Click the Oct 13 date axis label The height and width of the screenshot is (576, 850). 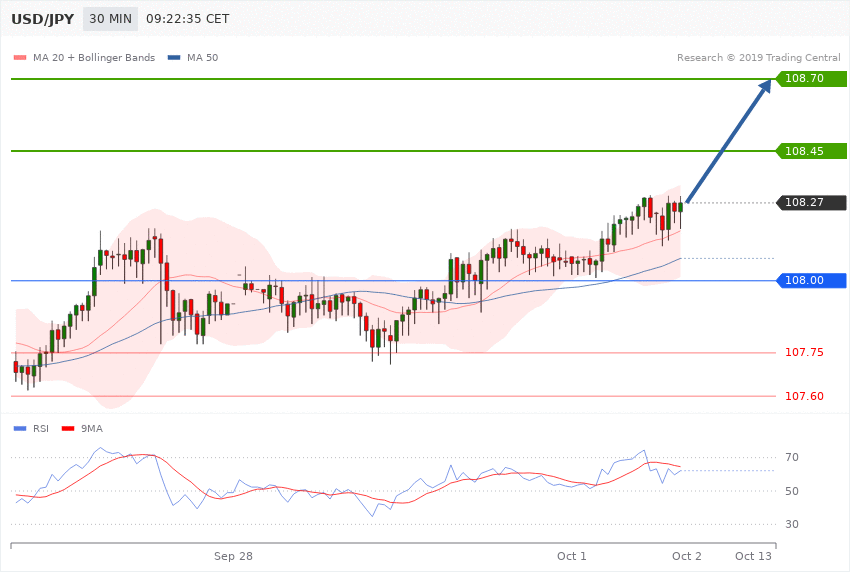tap(754, 556)
